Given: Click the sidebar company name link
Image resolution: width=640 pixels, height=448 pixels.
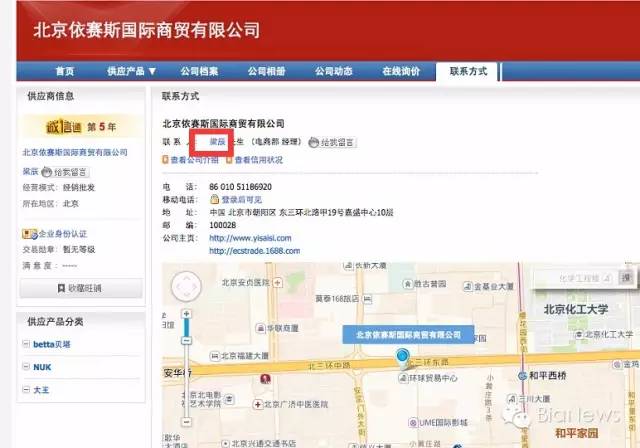Looking at the screenshot, I should (x=75, y=152).
